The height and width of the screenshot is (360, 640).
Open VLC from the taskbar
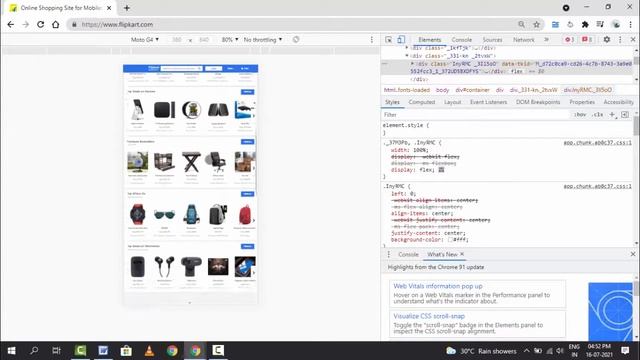coord(149,351)
